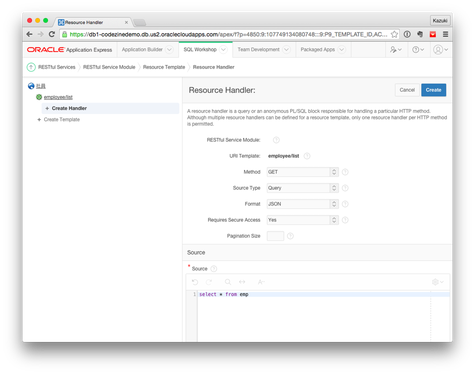Click the undo icon in code editor toolbar

(195, 282)
